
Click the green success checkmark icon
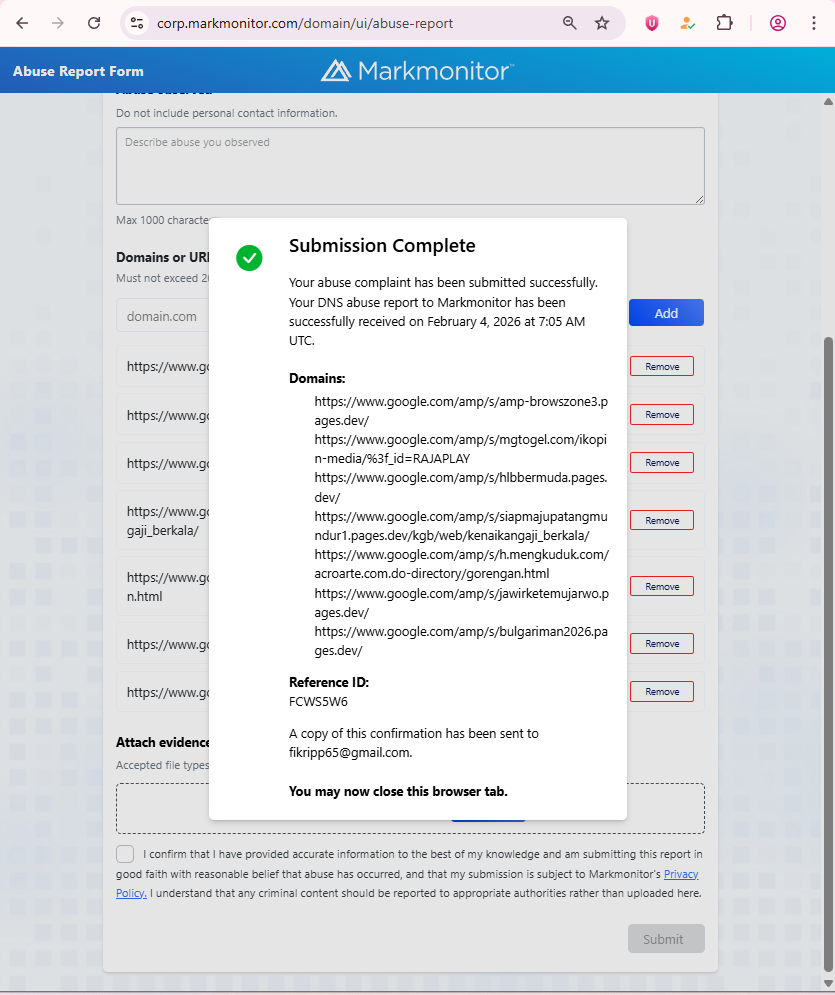coord(249,258)
